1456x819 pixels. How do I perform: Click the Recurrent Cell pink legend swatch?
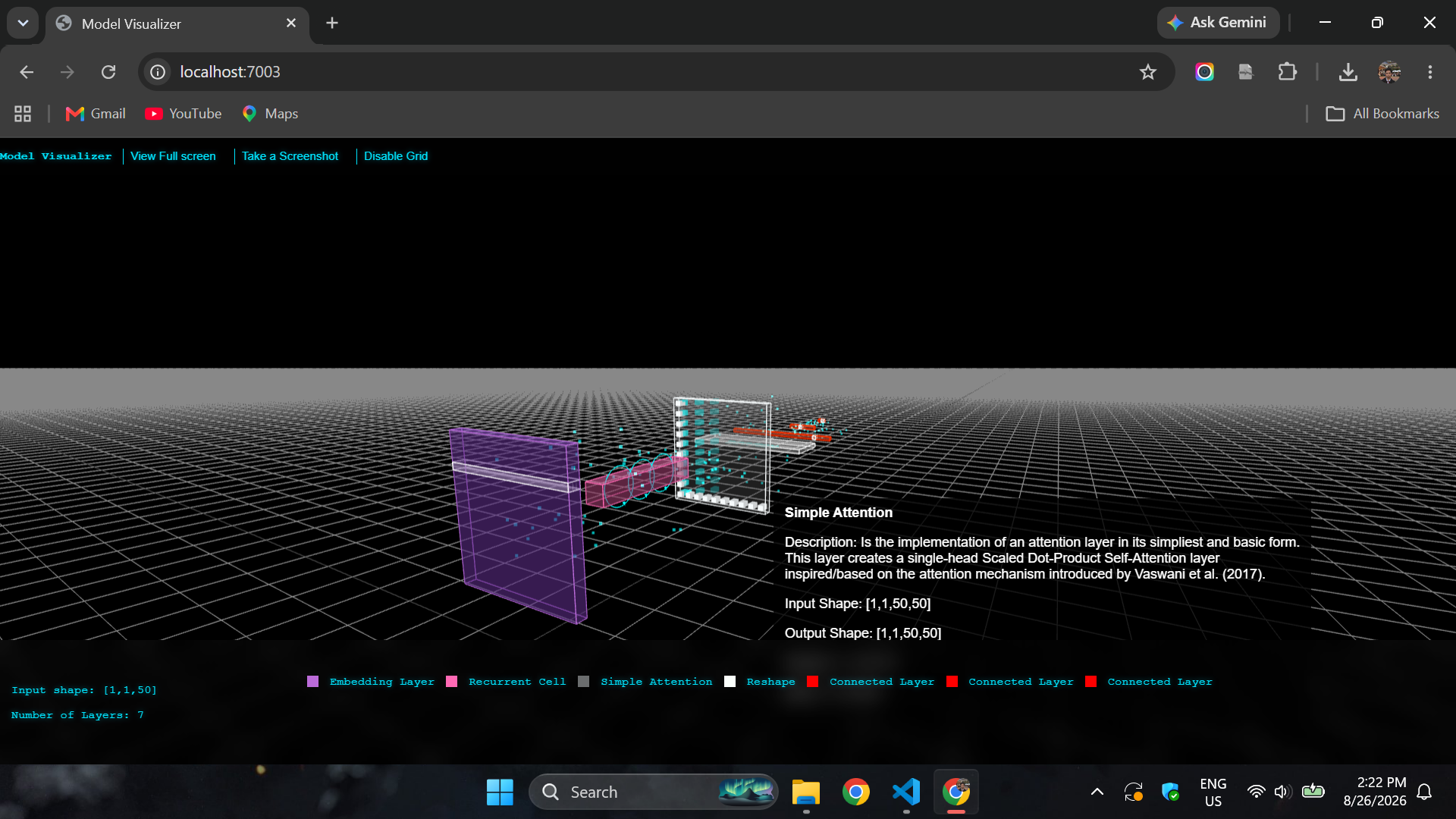click(x=452, y=682)
